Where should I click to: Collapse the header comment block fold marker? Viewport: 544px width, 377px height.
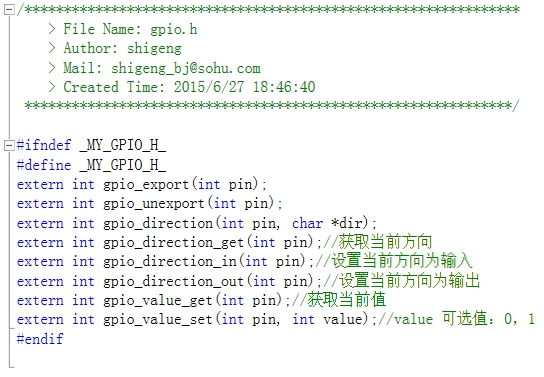point(9,10)
